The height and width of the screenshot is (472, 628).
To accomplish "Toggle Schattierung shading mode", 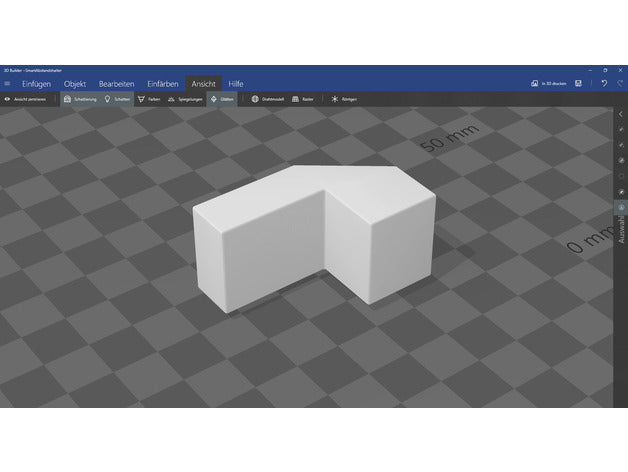I will [80, 99].
